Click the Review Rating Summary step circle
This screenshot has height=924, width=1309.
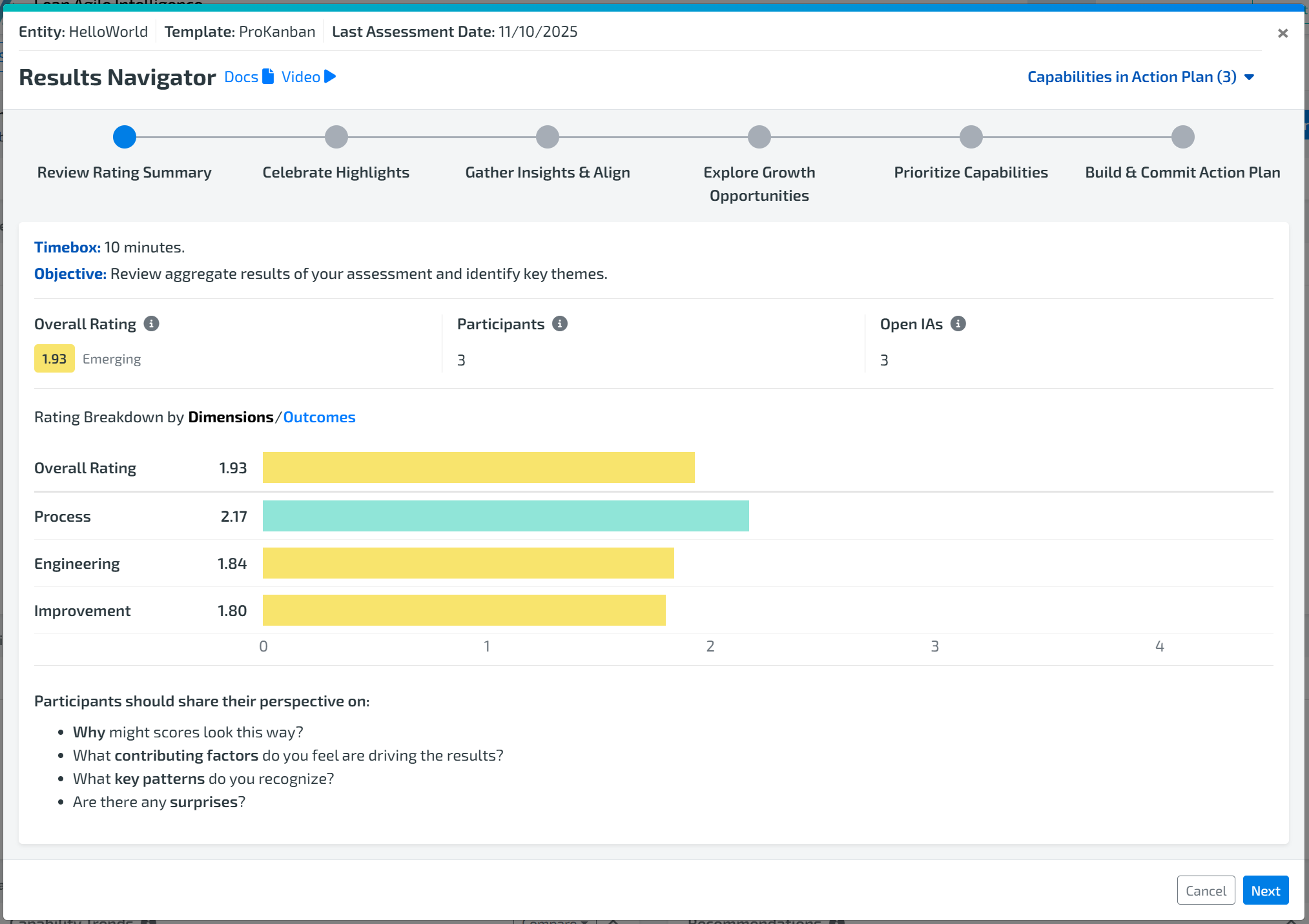point(125,137)
